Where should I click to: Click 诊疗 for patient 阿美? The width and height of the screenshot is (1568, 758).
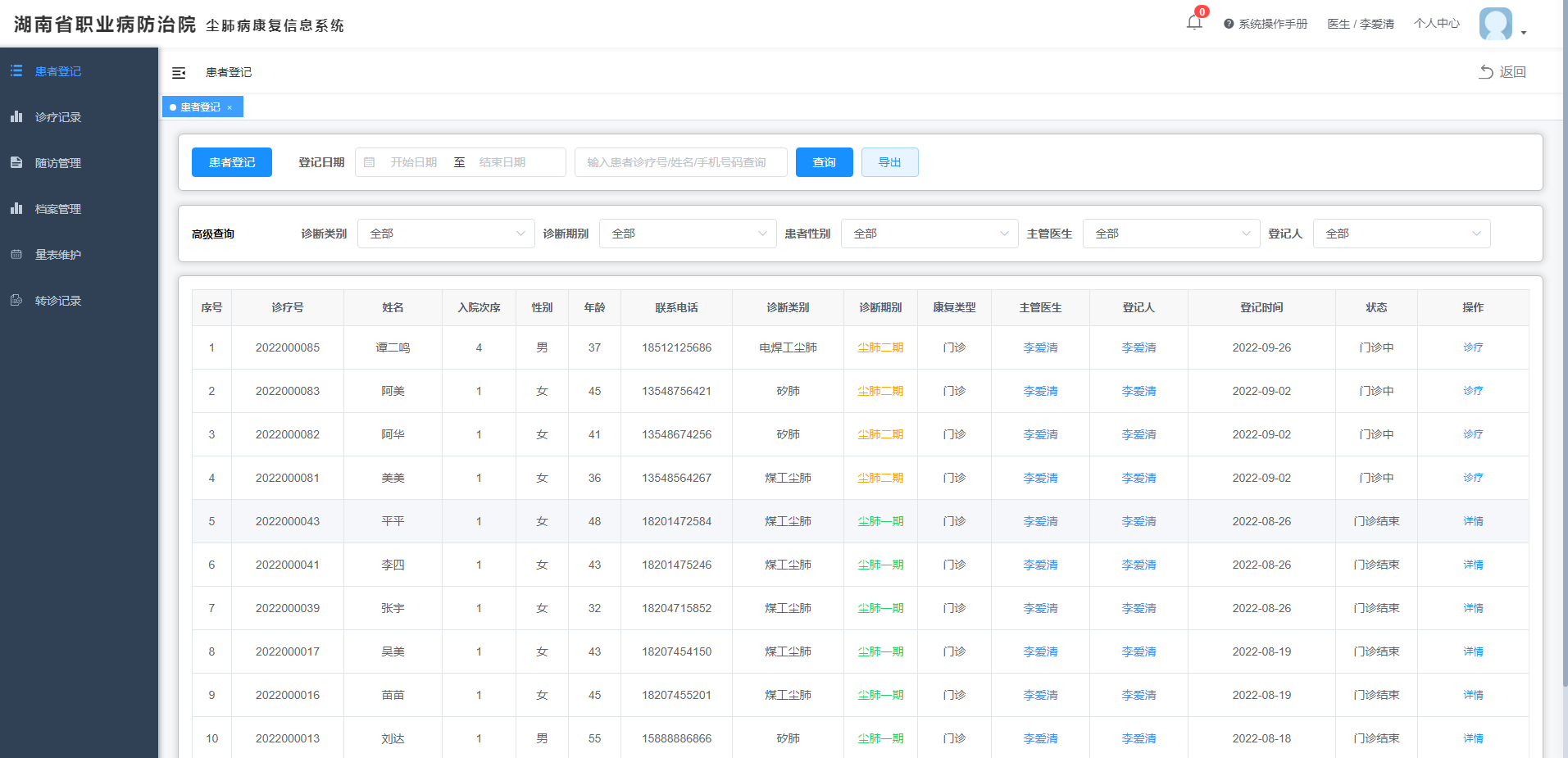point(1473,391)
